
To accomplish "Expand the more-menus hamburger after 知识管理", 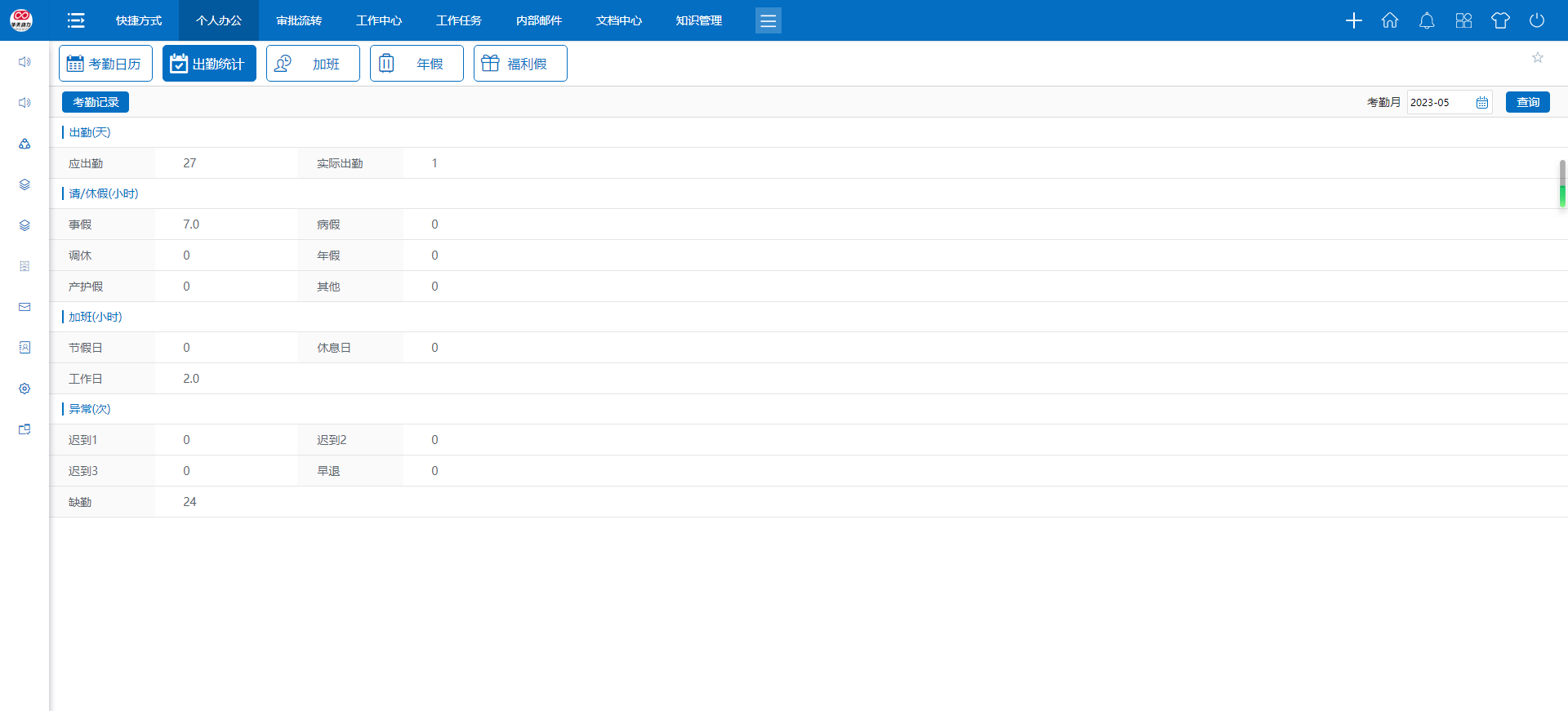I will click(x=768, y=20).
